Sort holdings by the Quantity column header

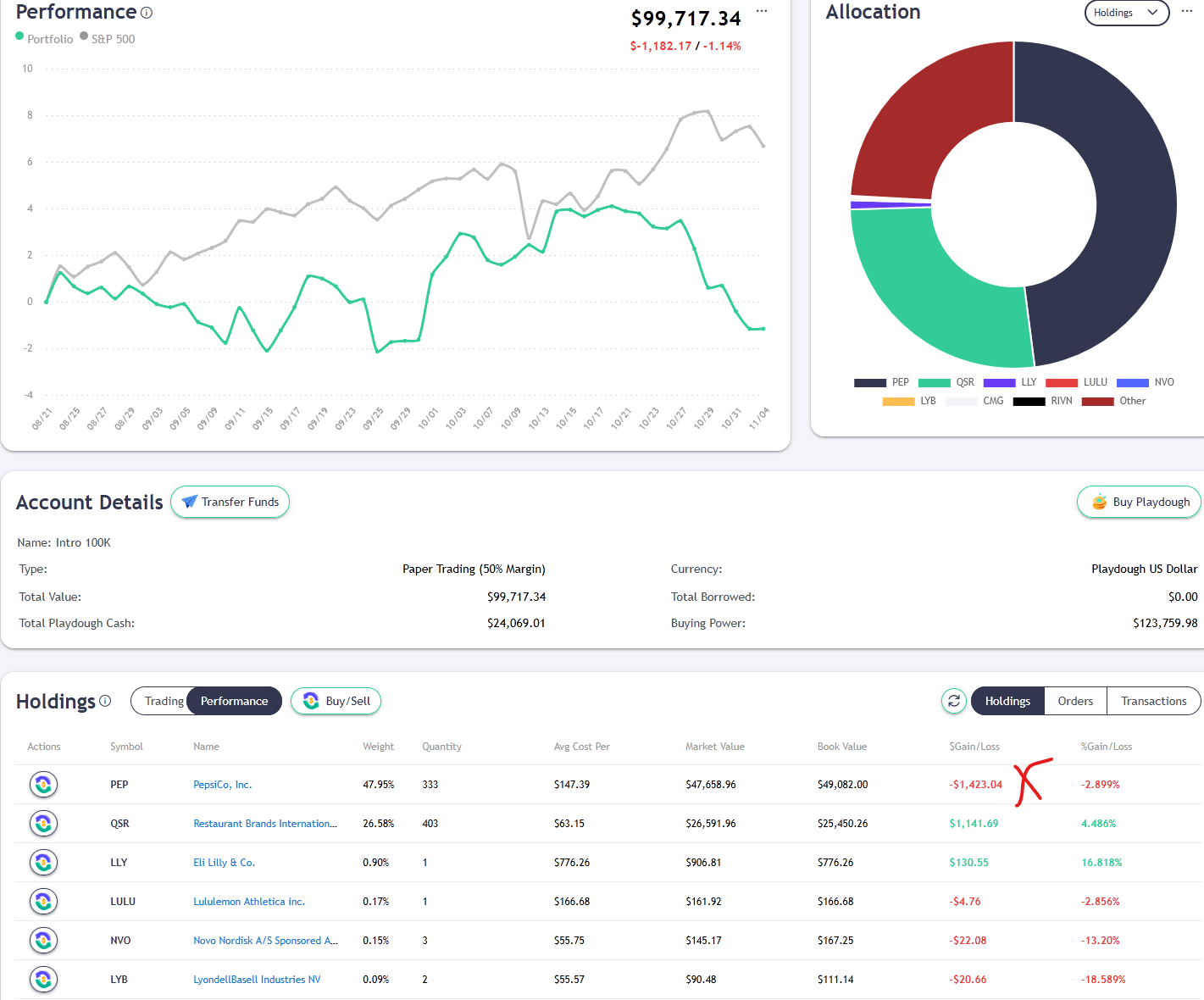(x=441, y=747)
